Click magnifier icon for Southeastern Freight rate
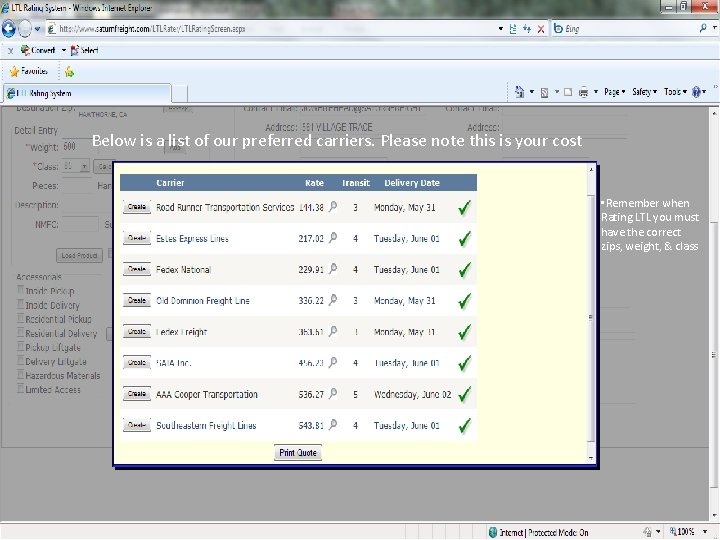The height and width of the screenshot is (540, 720). [333, 425]
